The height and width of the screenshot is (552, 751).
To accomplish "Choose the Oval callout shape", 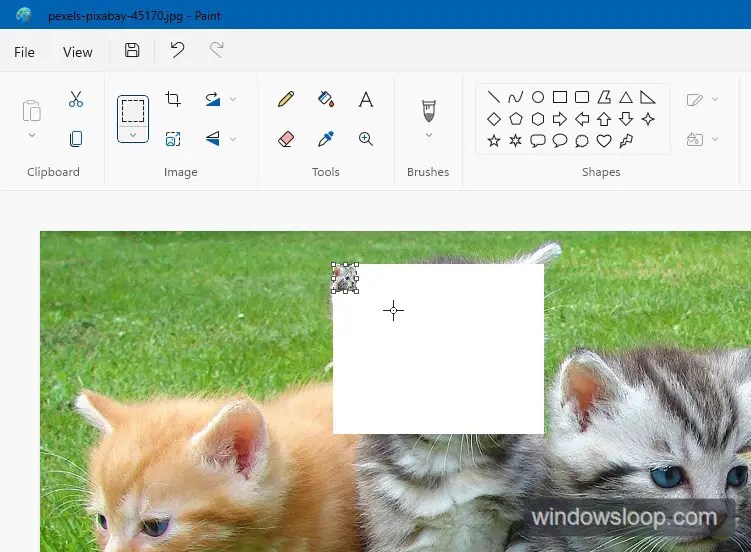I will pos(560,140).
